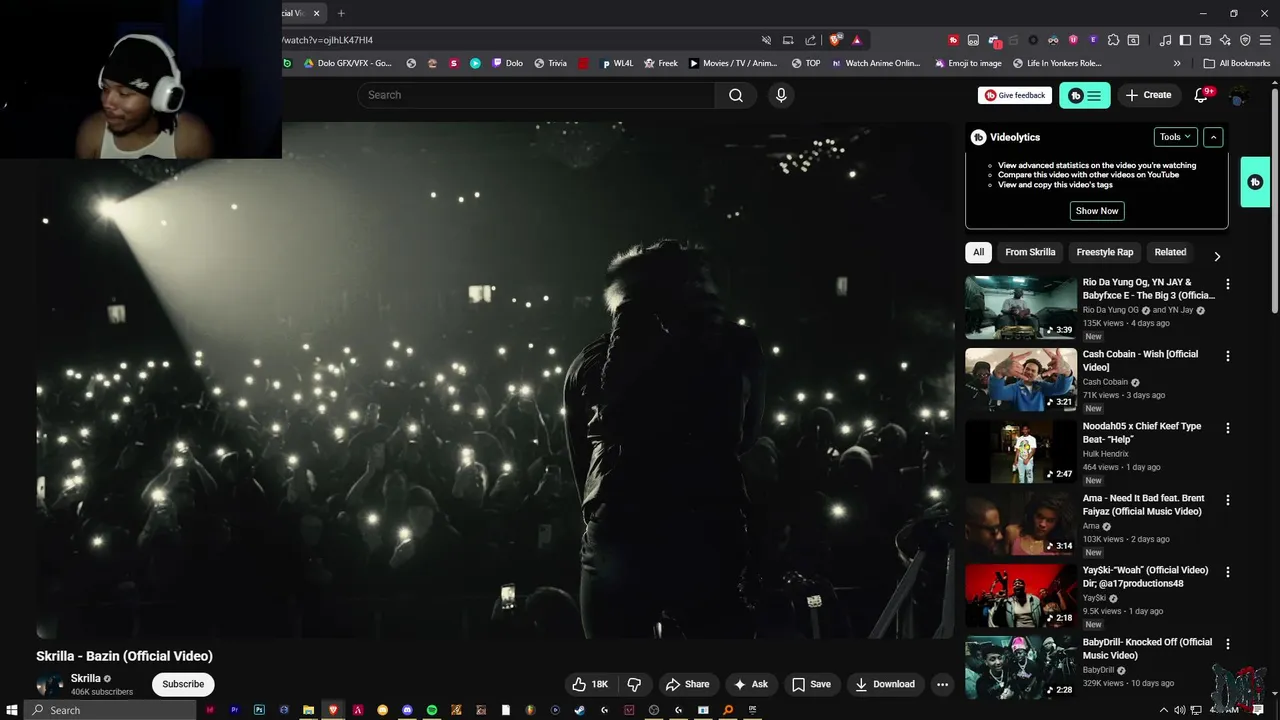The image size is (1280, 720).
Task: Open Dolo GFX/VFX bookmark
Action: (x=348, y=63)
